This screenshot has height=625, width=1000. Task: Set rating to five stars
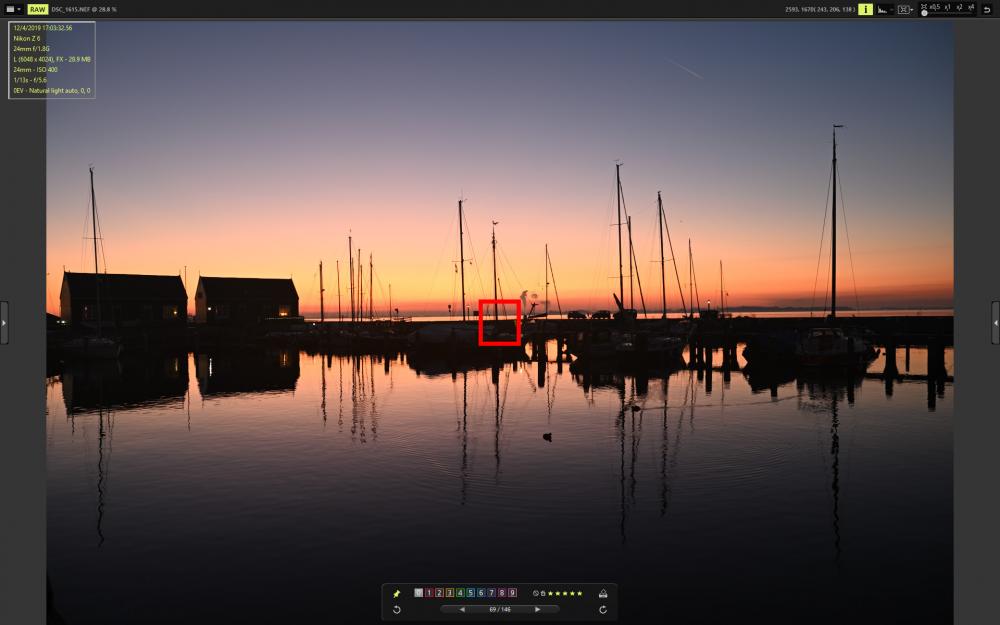coord(580,593)
